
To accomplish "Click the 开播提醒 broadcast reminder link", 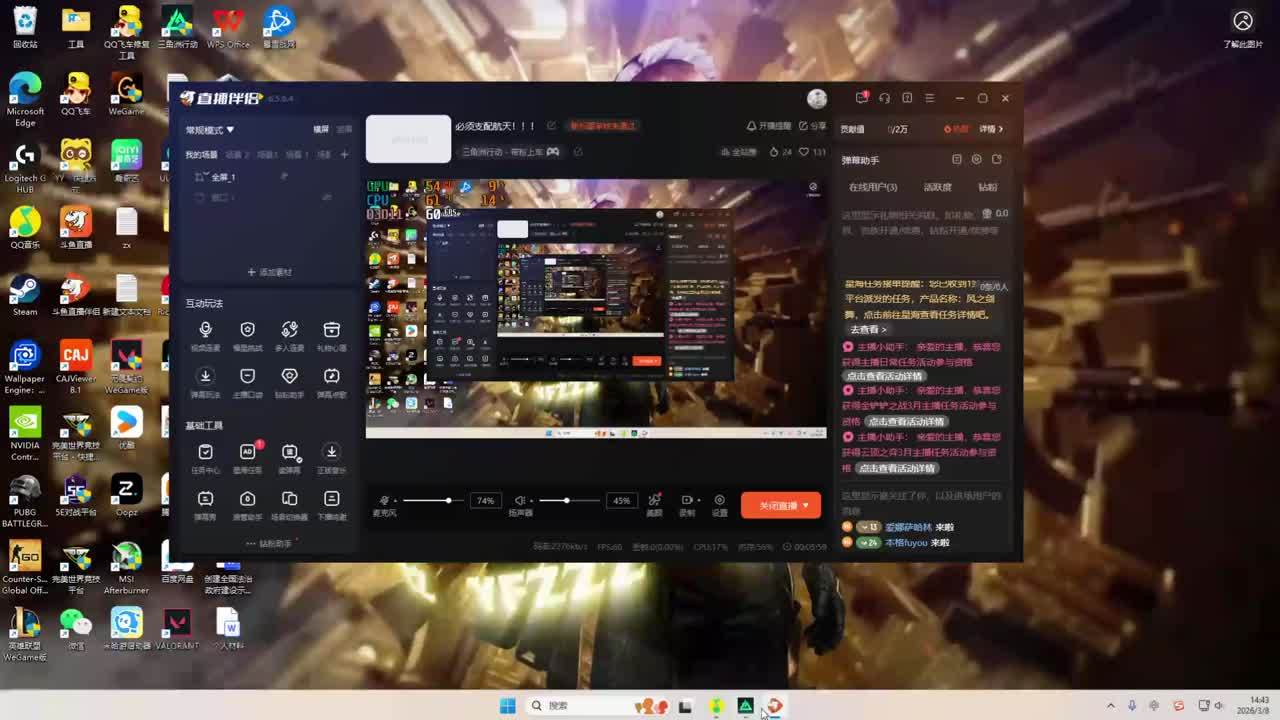I will [x=768, y=126].
